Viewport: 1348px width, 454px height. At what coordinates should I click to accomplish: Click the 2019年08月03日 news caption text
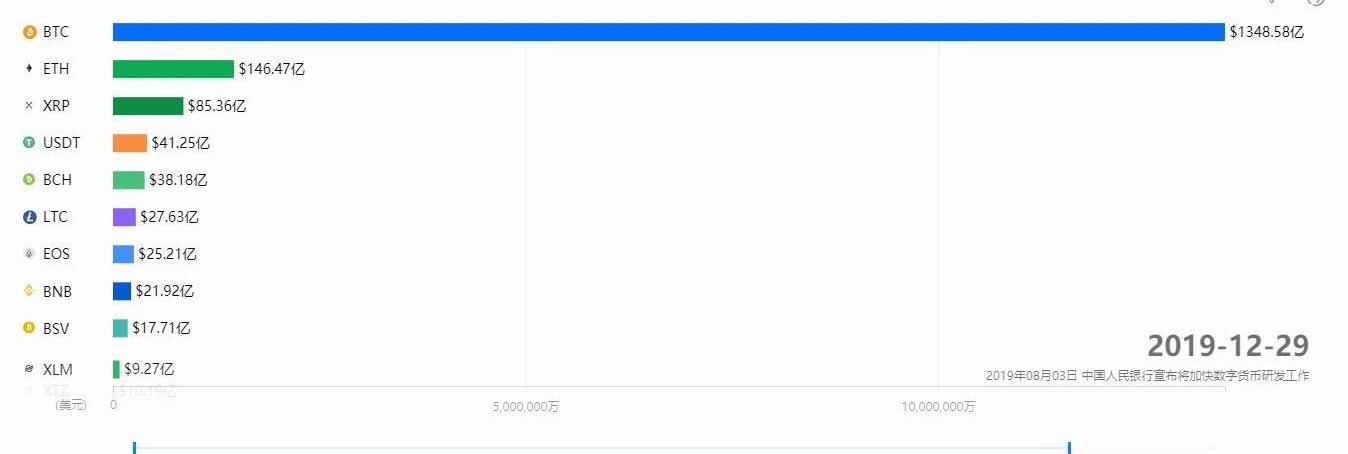(1147, 376)
